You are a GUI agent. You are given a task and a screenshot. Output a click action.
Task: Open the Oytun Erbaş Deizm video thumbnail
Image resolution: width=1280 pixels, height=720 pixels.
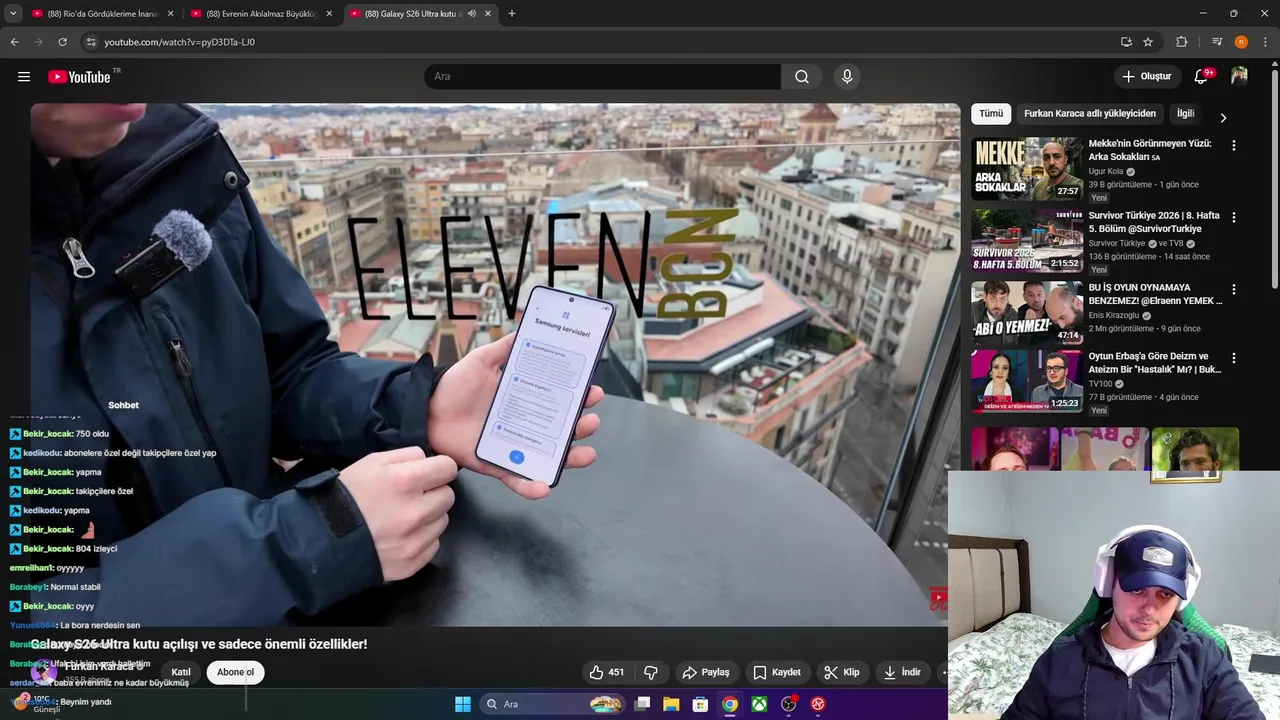1027,381
